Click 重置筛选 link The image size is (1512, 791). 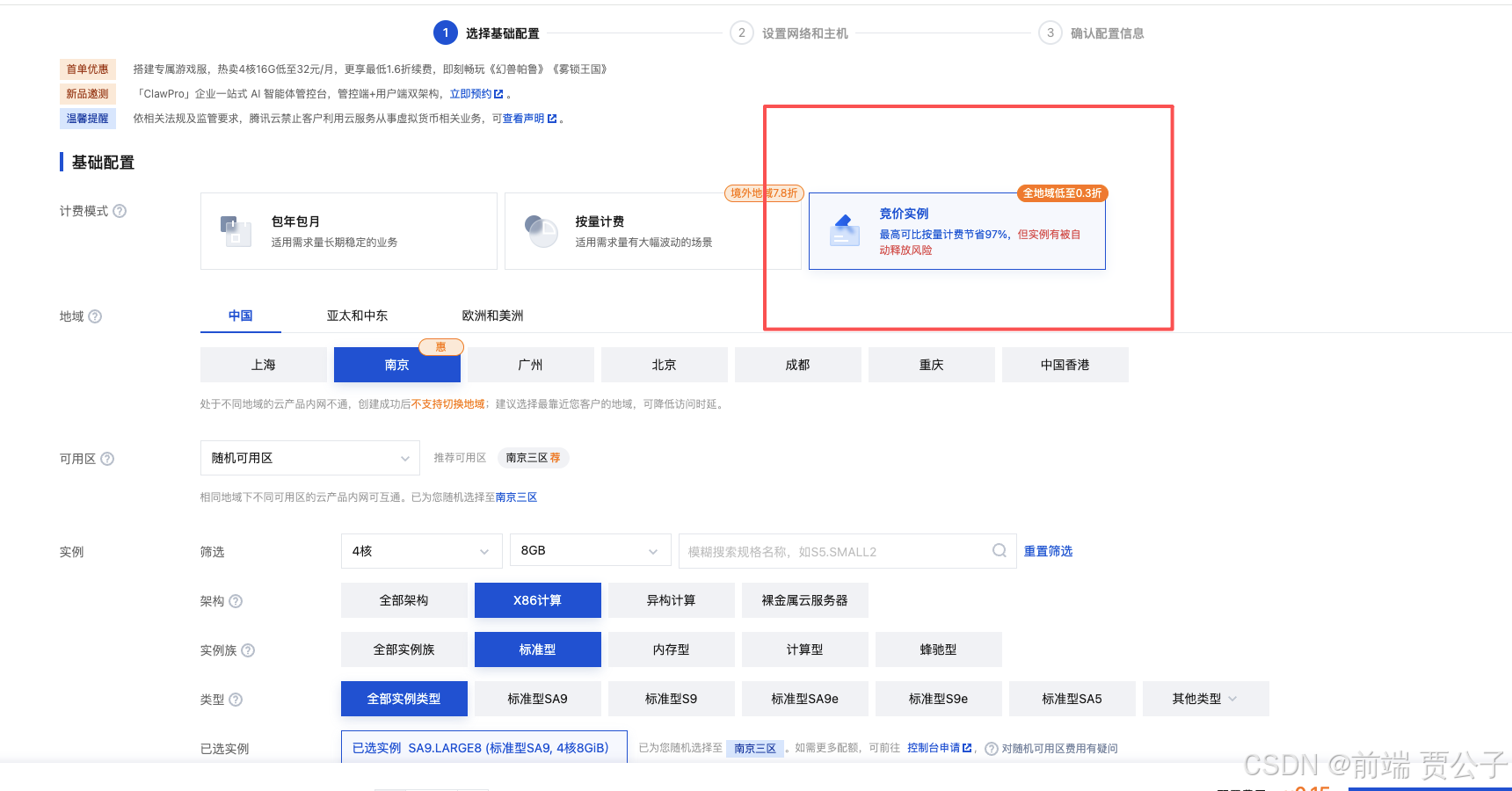[x=1049, y=551]
